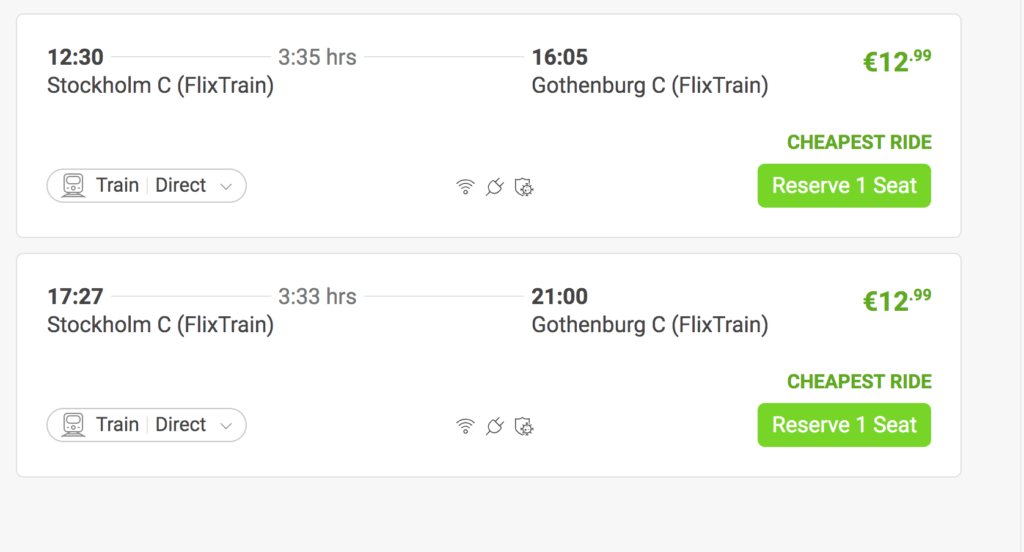Expand Train Direct chevron for 12:30 departure

(x=226, y=187)
